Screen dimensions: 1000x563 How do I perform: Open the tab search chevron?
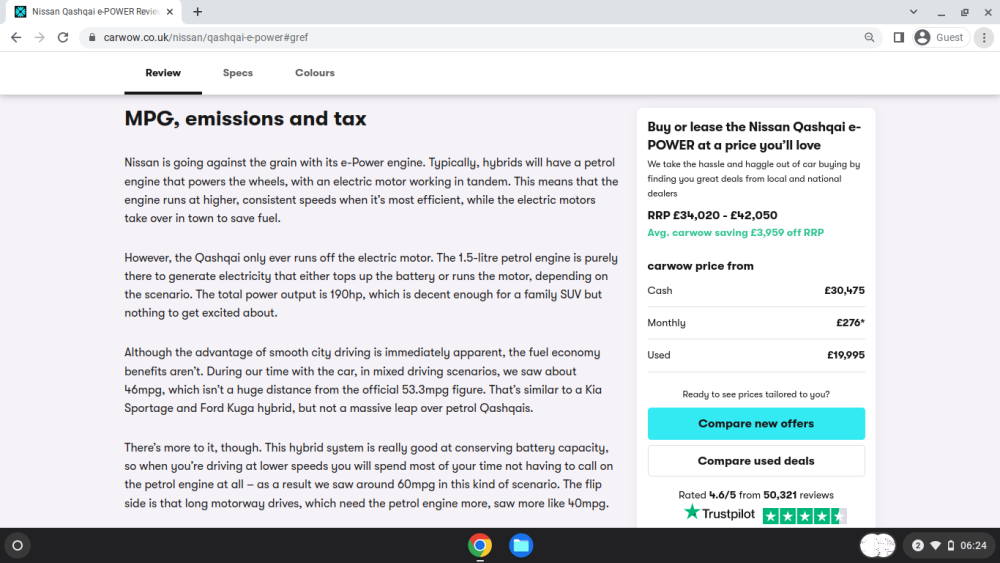pyautogui.click(x=913, y=11)
